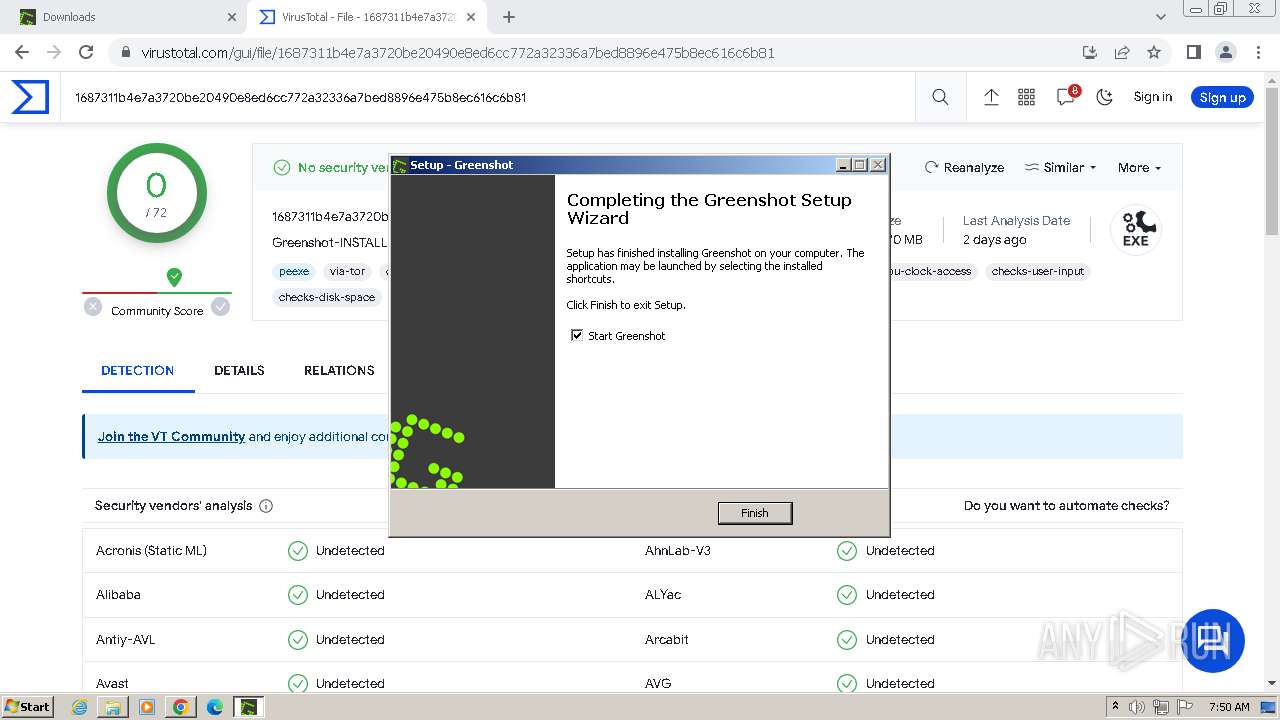Viewport: 1280px width, 720px height.
Task: Toggle dark mode moon icon
Action: point(1104,97)
